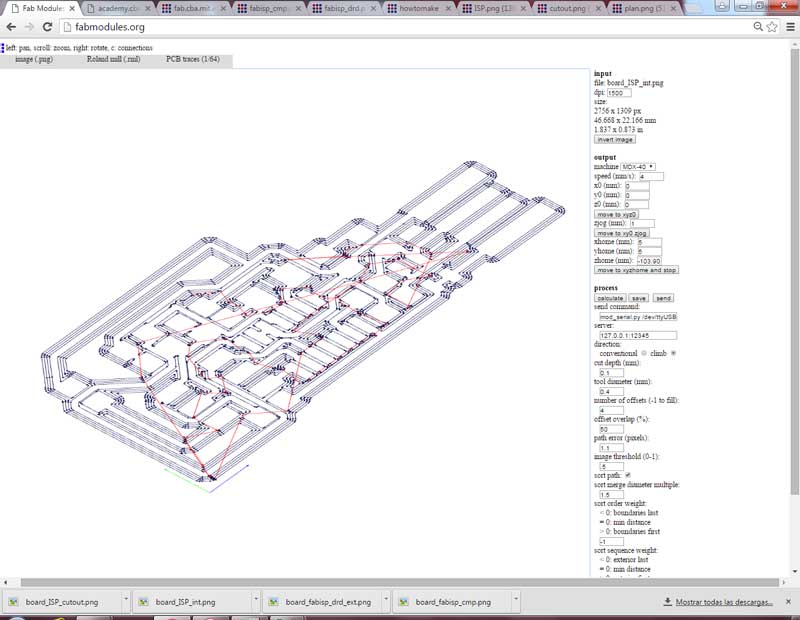Open the Chrome hamburger menu
800x620 pixels.
click(790, 27)
